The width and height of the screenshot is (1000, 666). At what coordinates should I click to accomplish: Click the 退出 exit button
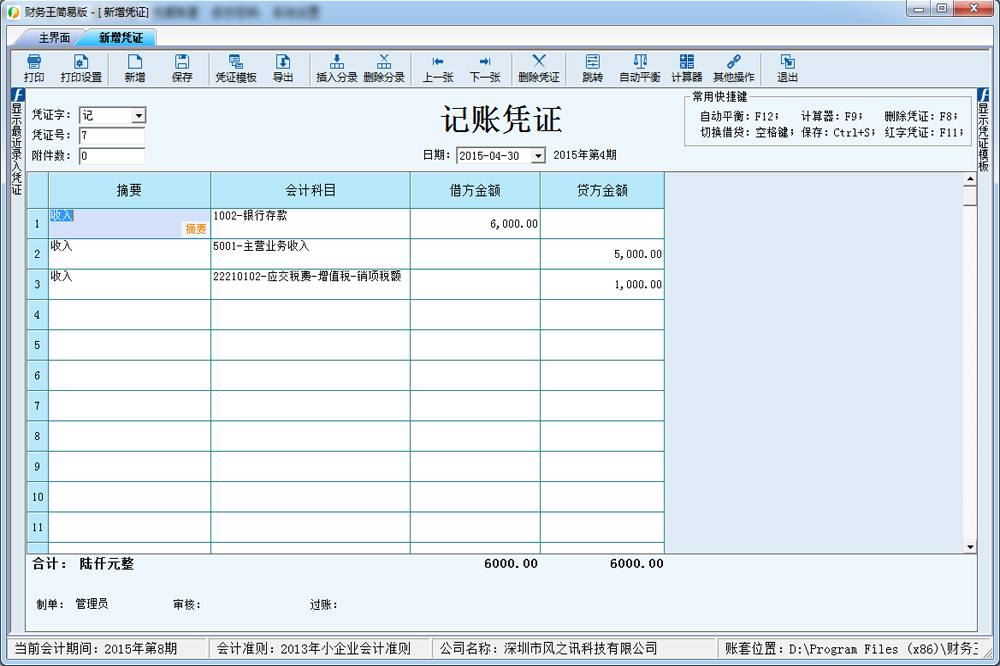(x=788, y=68)
